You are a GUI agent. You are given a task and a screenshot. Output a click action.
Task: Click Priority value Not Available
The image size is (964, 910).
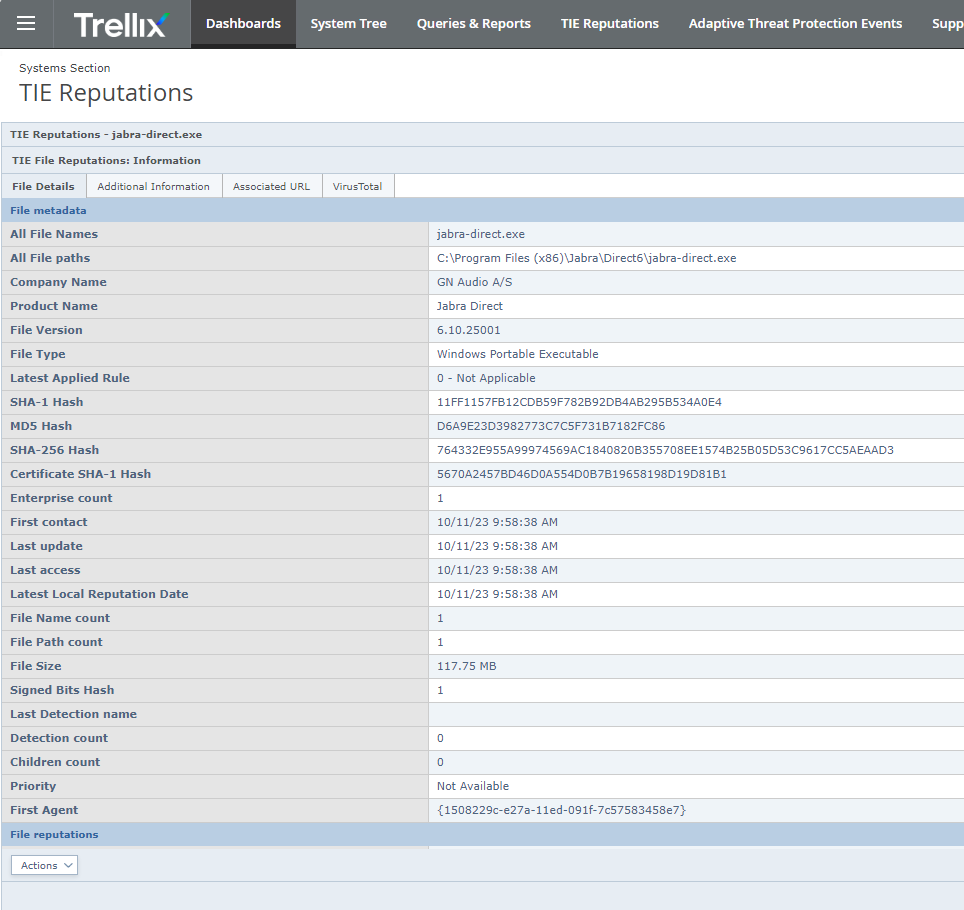[x=473, y=786]
